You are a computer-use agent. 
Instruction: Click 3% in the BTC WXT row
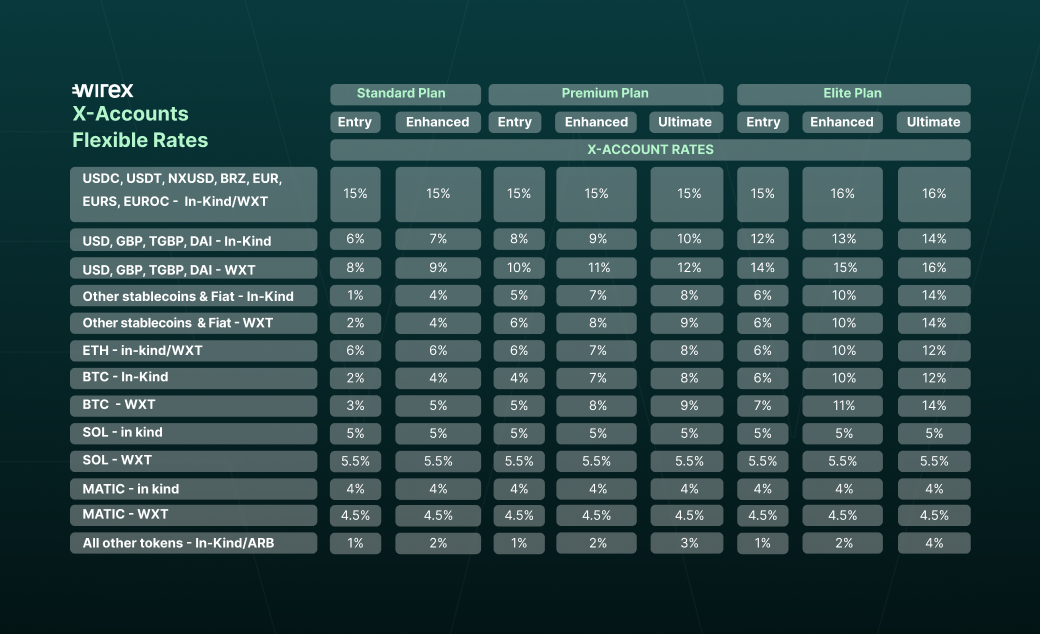[x=356, y=406]
